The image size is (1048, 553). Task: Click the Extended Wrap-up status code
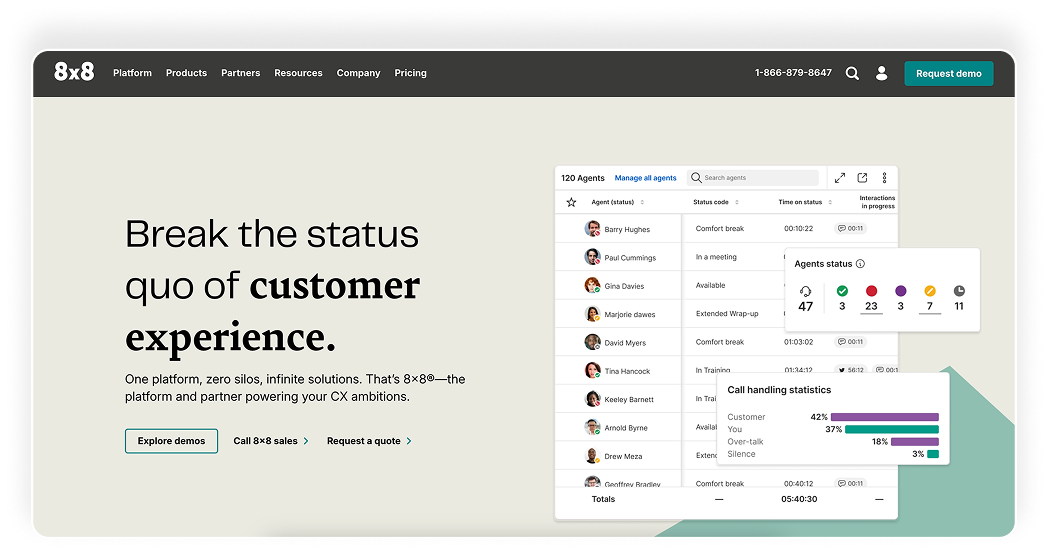727,314
